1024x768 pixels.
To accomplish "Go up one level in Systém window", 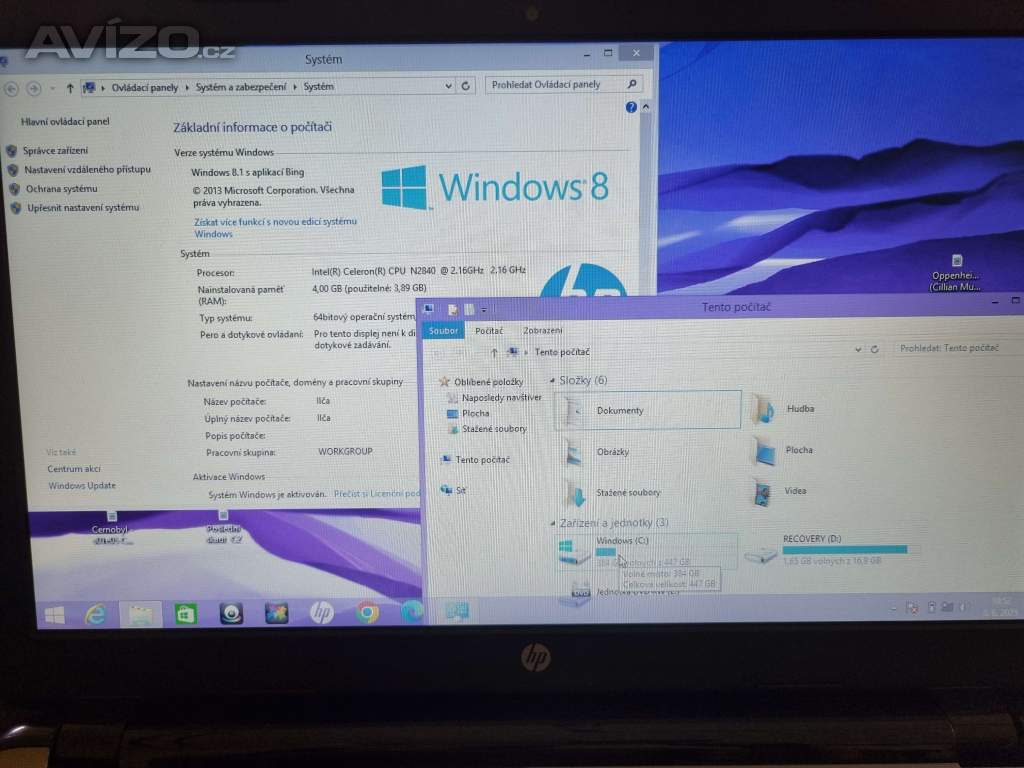I will (70, 88).
